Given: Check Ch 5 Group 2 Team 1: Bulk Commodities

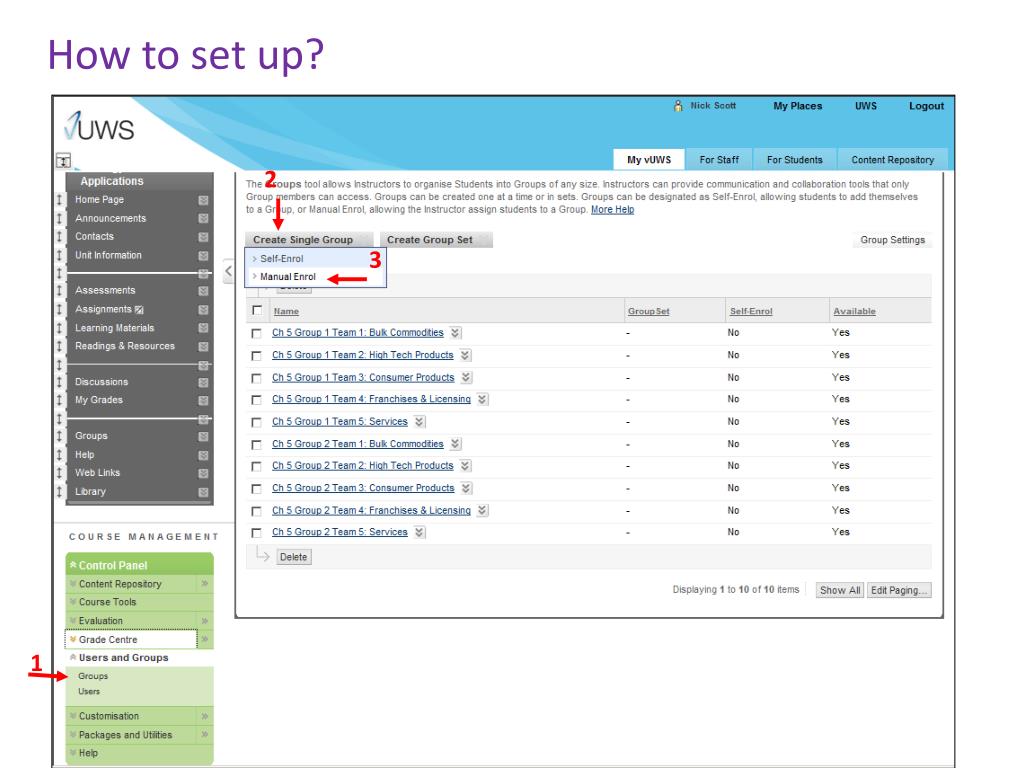Looking at the screenshot, I should tap(257, 445).
